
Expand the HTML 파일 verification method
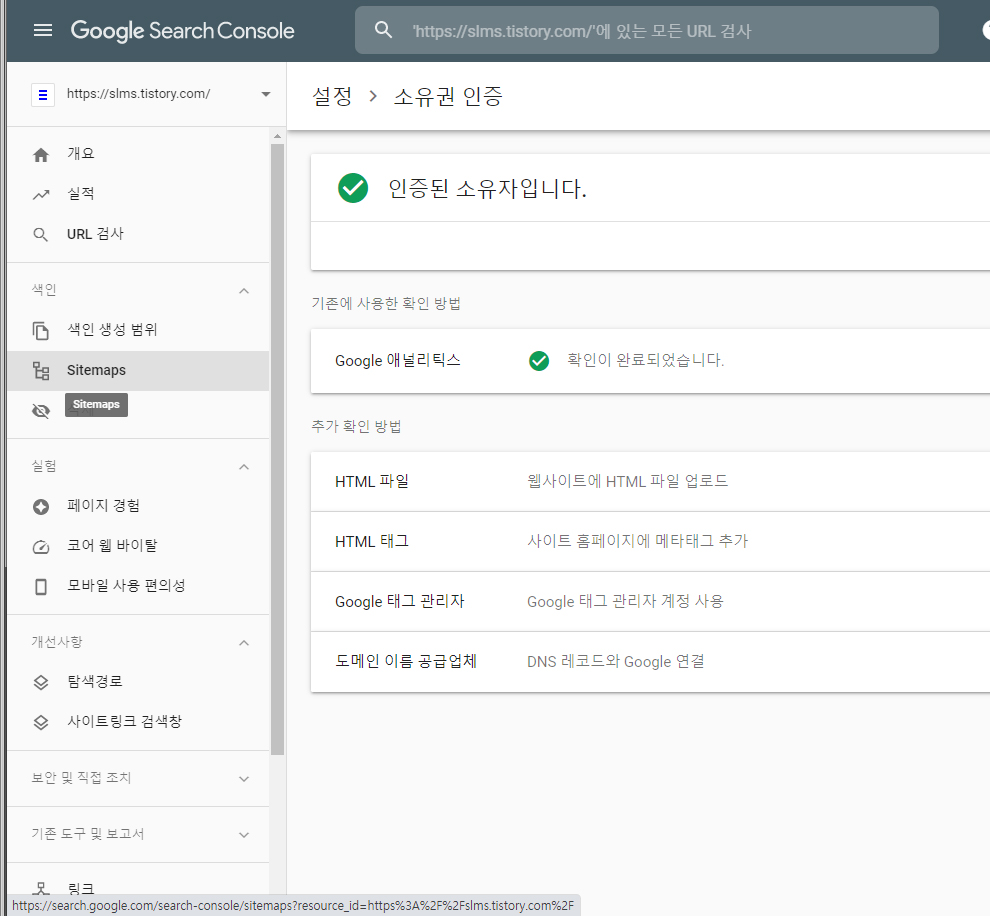(x=650, y=482)
